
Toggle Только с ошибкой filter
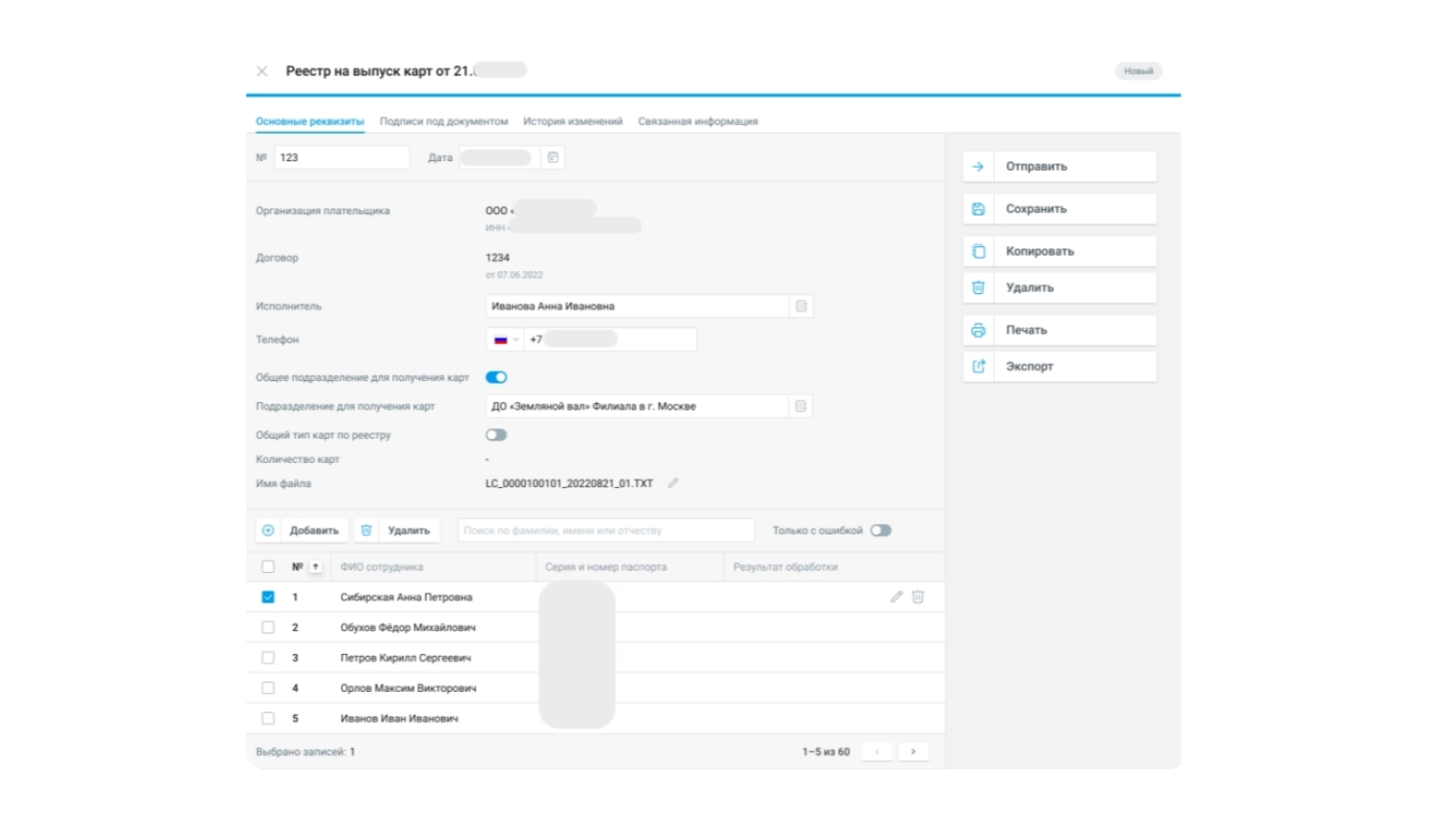[880, 531]
